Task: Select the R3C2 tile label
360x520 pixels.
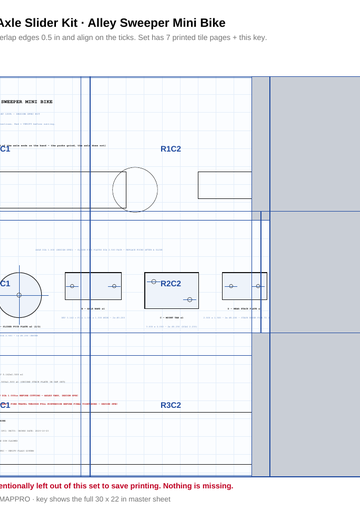Action: (x=171, y=405)
